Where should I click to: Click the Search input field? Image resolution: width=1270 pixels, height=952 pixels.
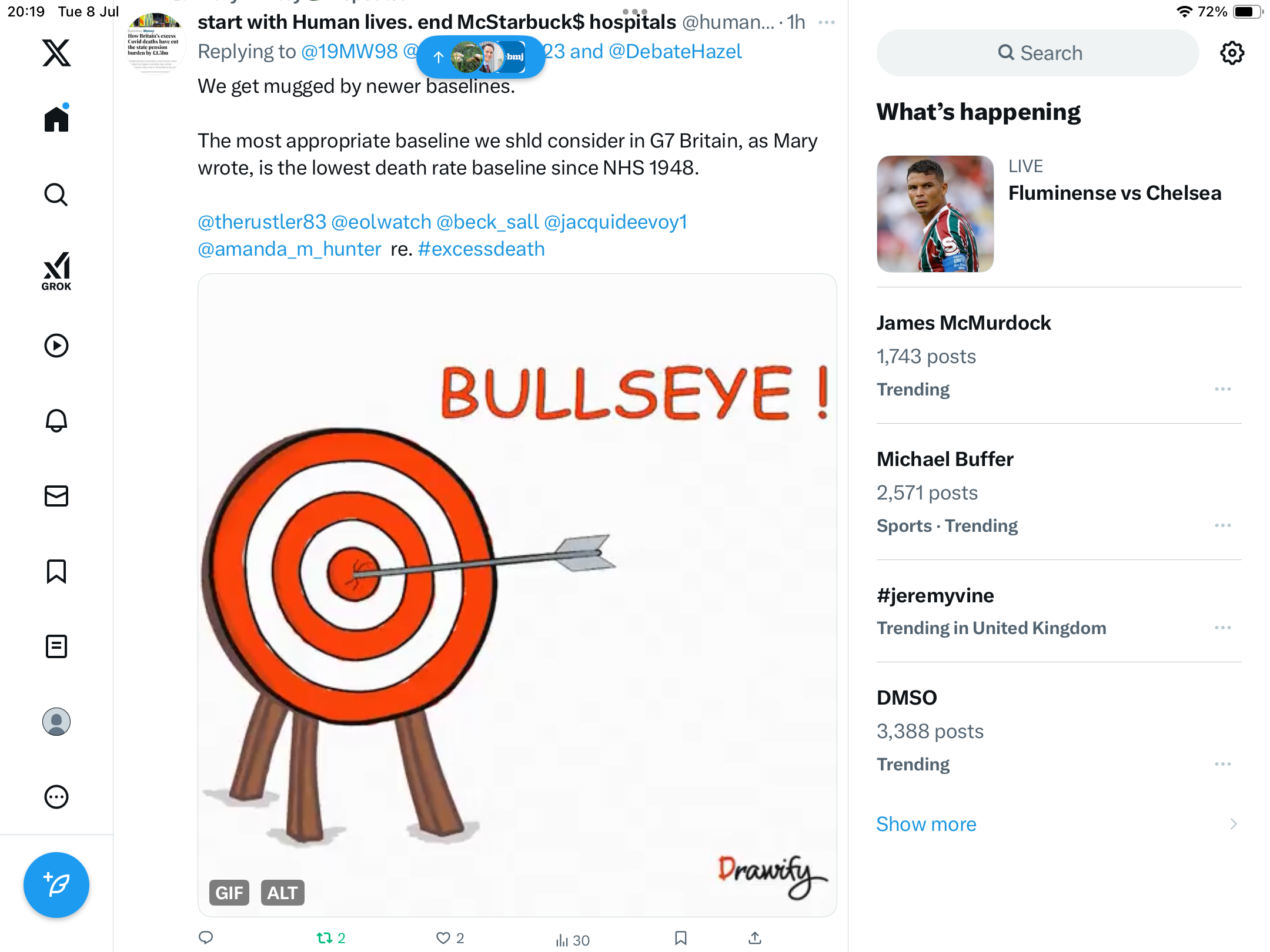[1038, 53]
